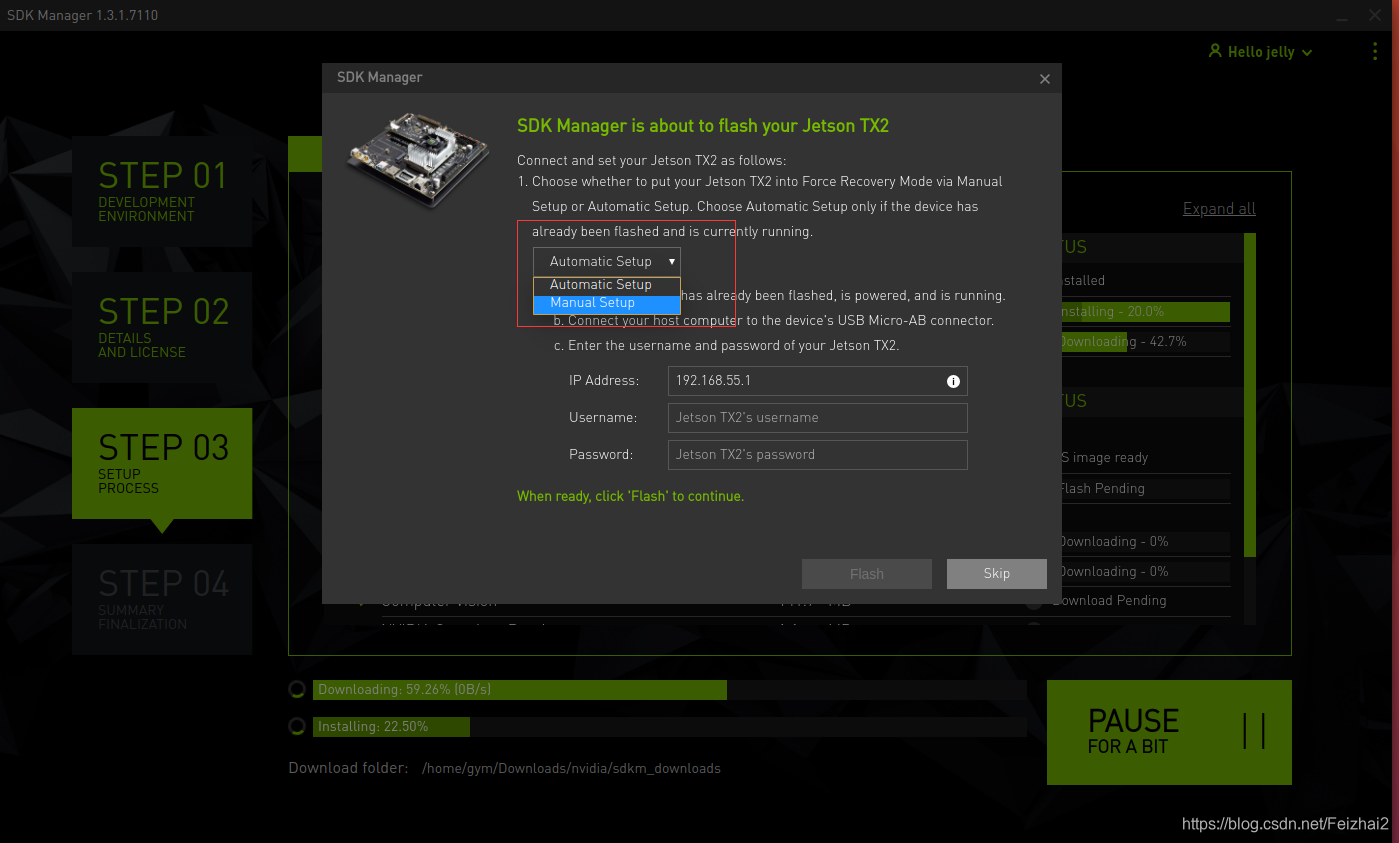The width and height of the screenshot is (1399, 843).
Task: Click the IP address info icon
Action: [x=953, y=381]
